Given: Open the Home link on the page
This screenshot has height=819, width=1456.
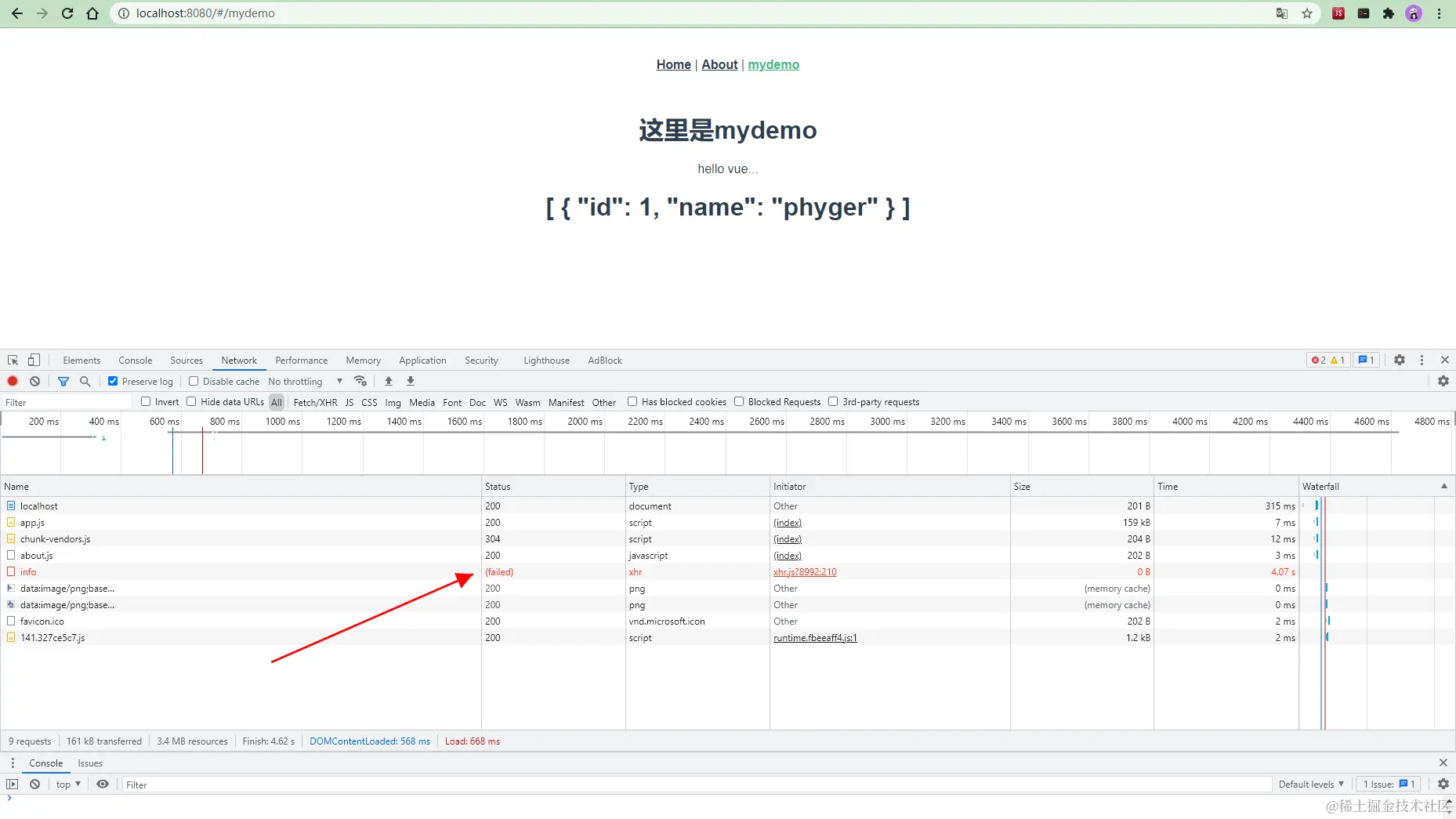Looking at the screenshot, I should [x=674, y=65].
